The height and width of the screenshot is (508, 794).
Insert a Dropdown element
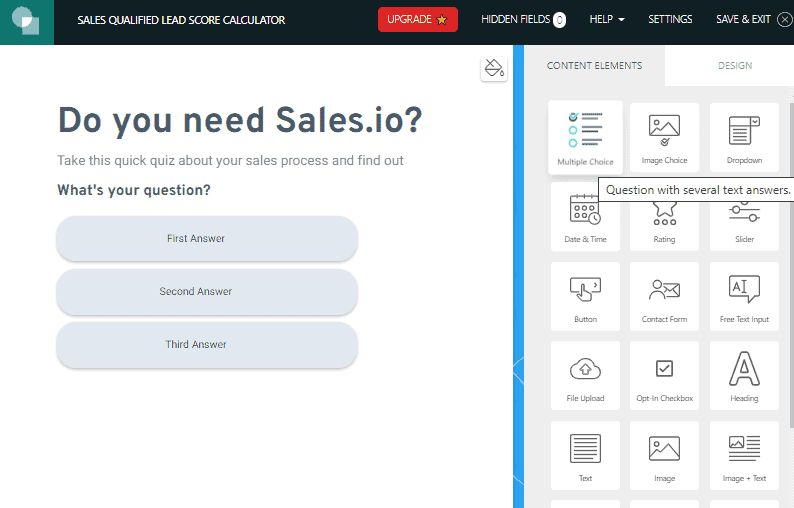pos(744,137)
